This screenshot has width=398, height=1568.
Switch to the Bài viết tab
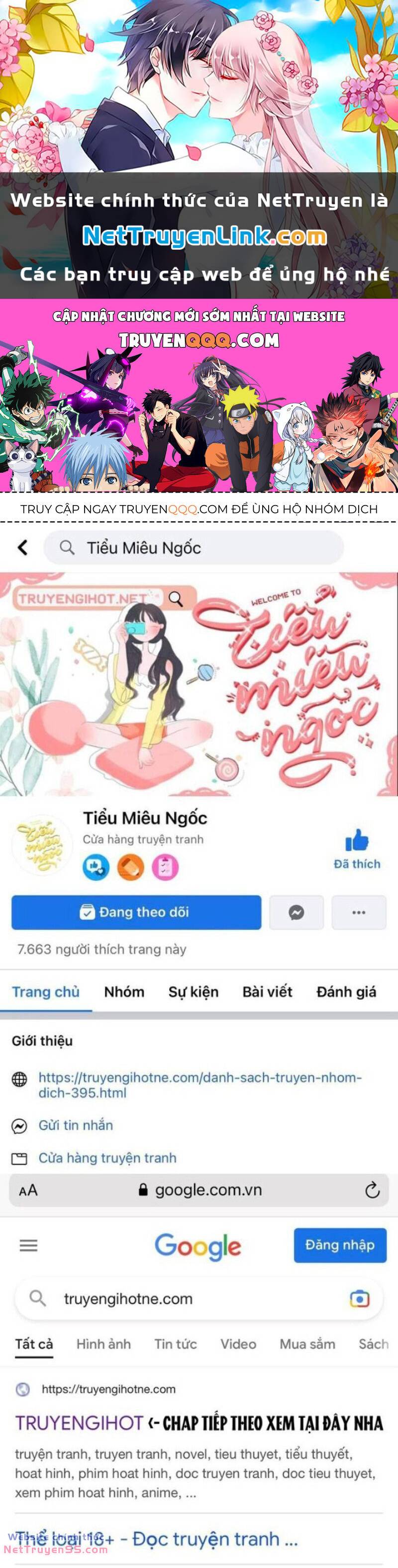[x=267, y=992]
